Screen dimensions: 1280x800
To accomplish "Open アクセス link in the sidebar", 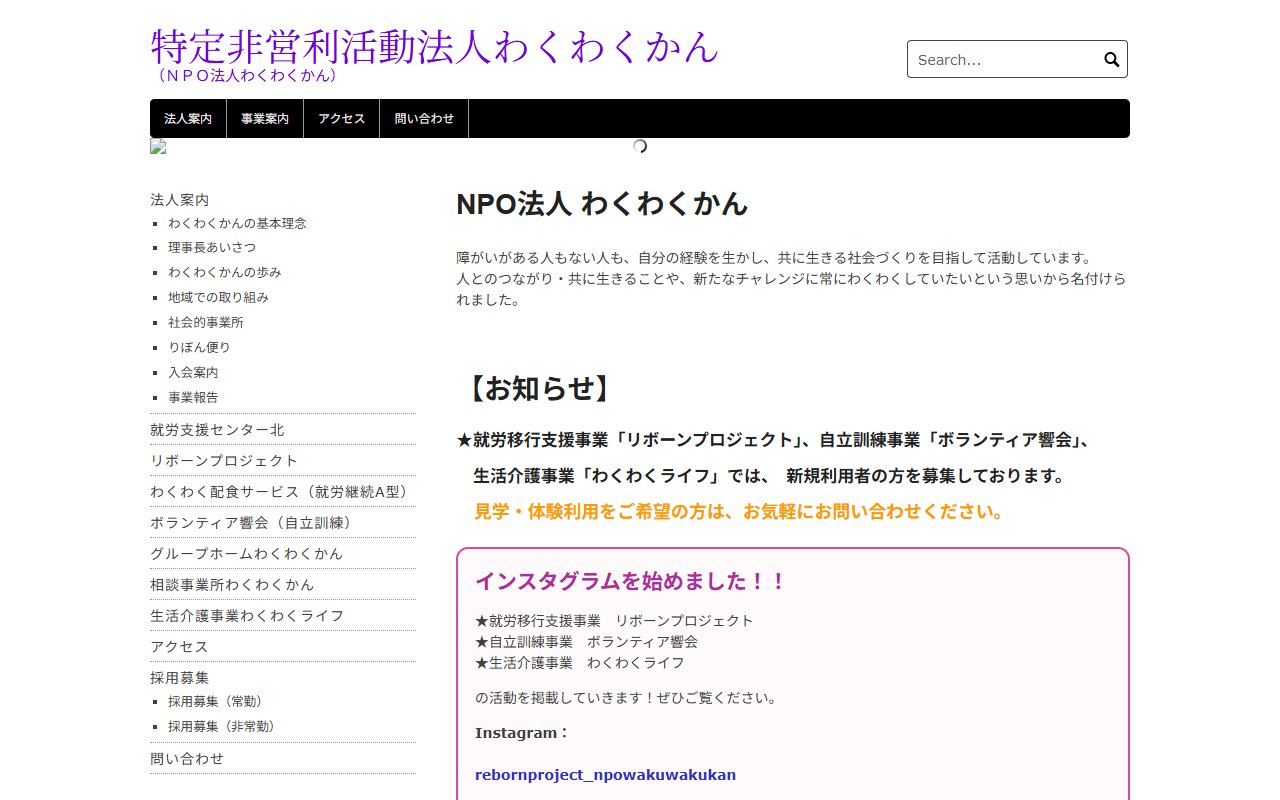I will tap(179, 646).
